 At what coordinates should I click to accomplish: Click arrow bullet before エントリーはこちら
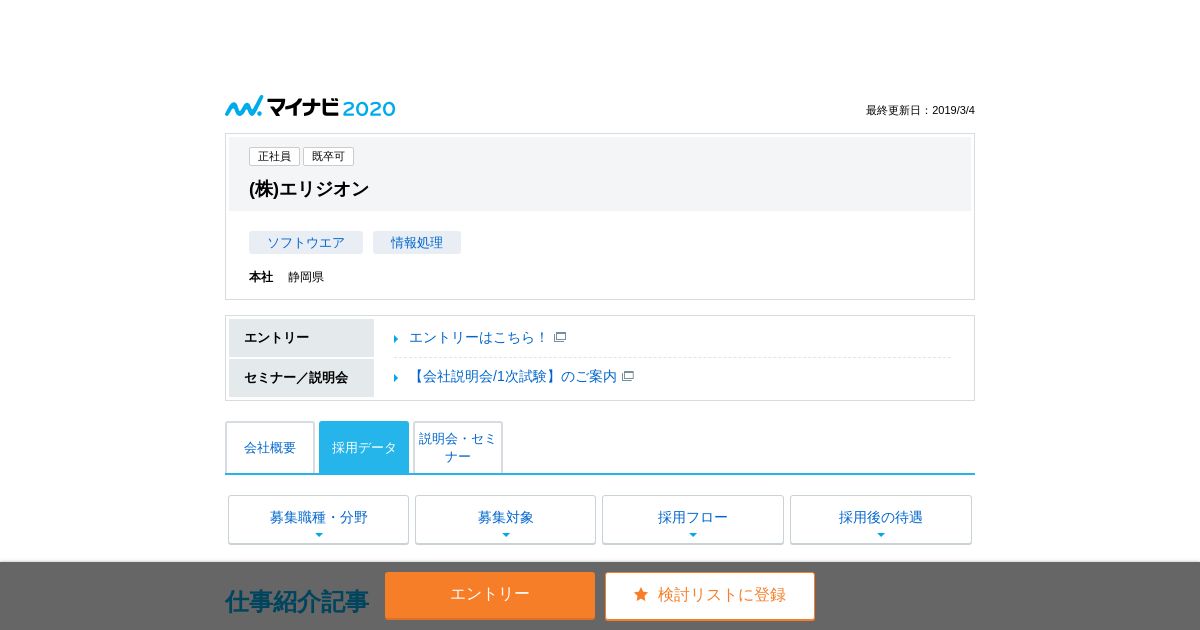396,339
